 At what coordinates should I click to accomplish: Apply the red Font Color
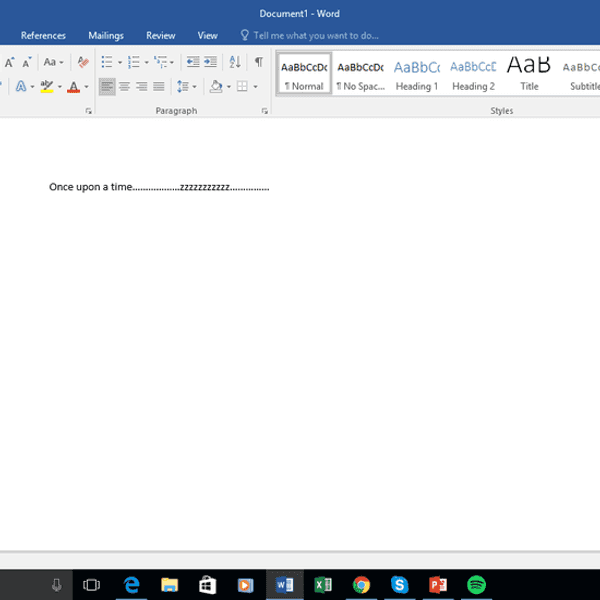73,86
